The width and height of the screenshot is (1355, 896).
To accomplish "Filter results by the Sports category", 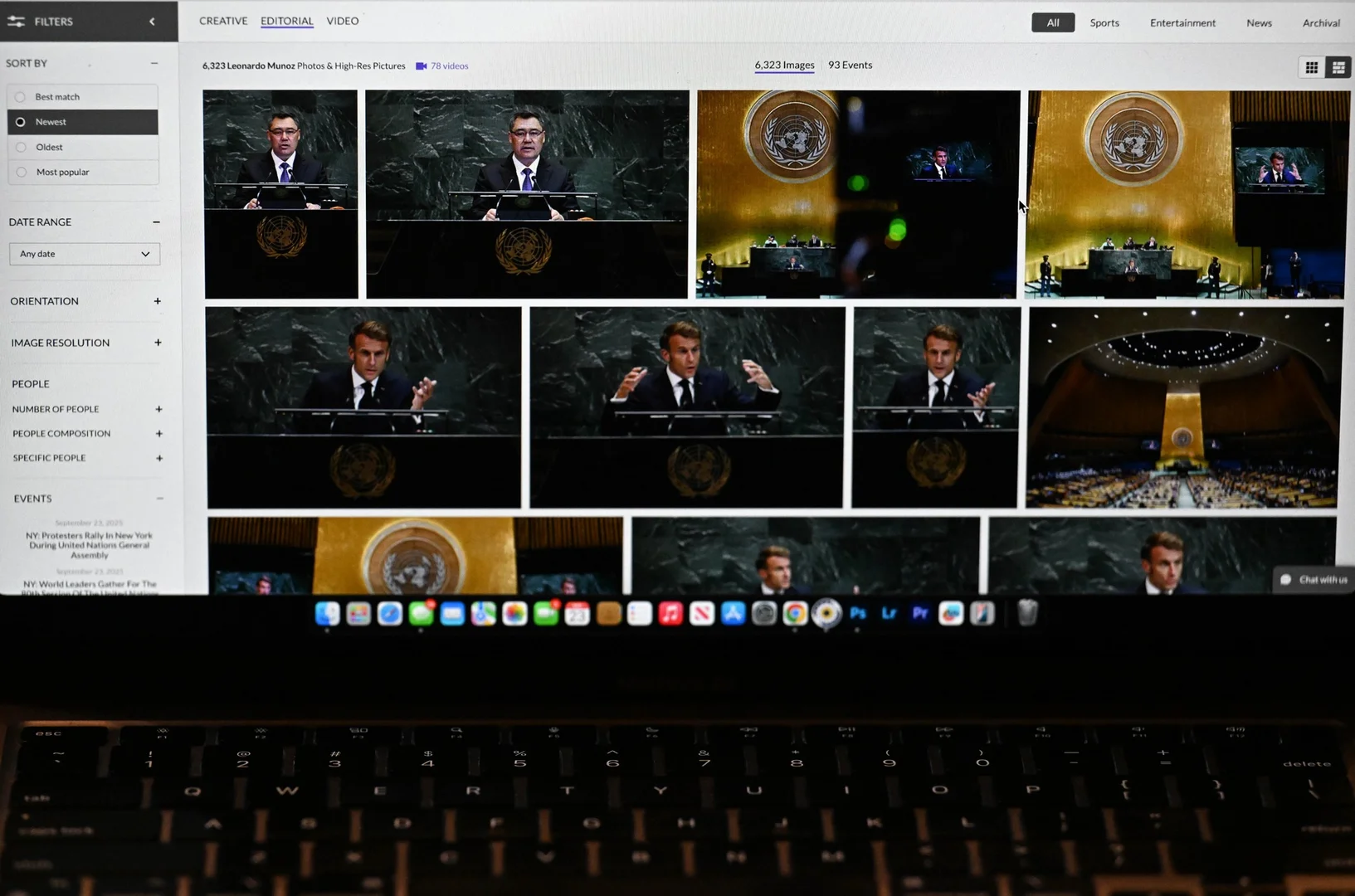I will (1104, 23).
